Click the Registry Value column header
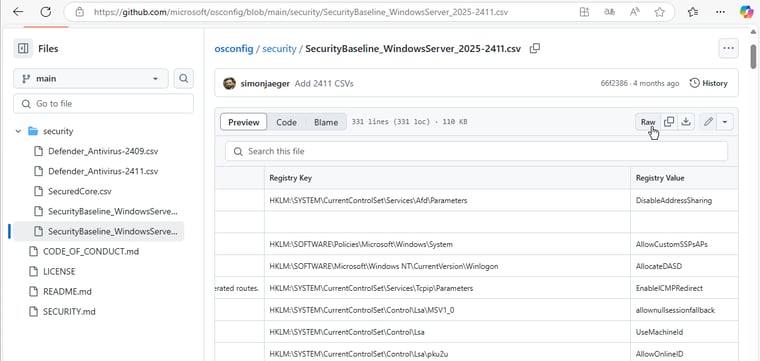The height and width of the screenshot is (361, 760). (x=684, y=178)
